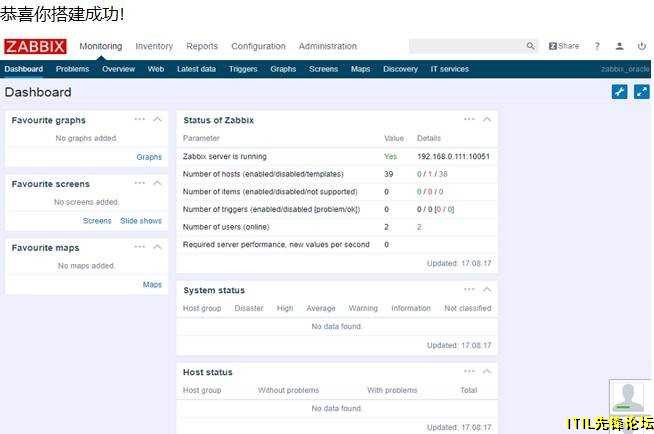
Task: Click the Yes server running value
Action: 390,157
